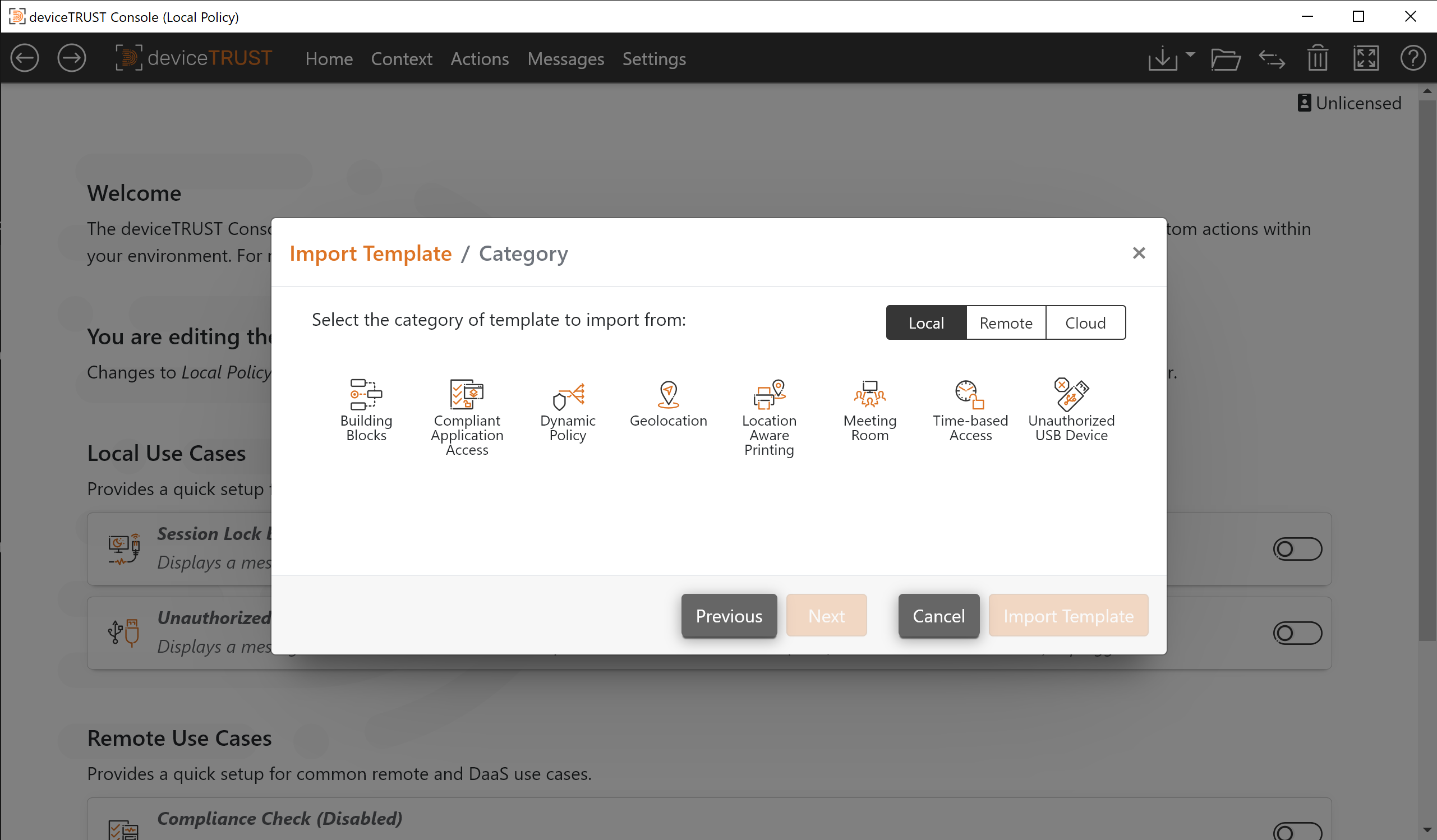
Task: Click the Import Template button
Action: click(x=1068, y=616)
